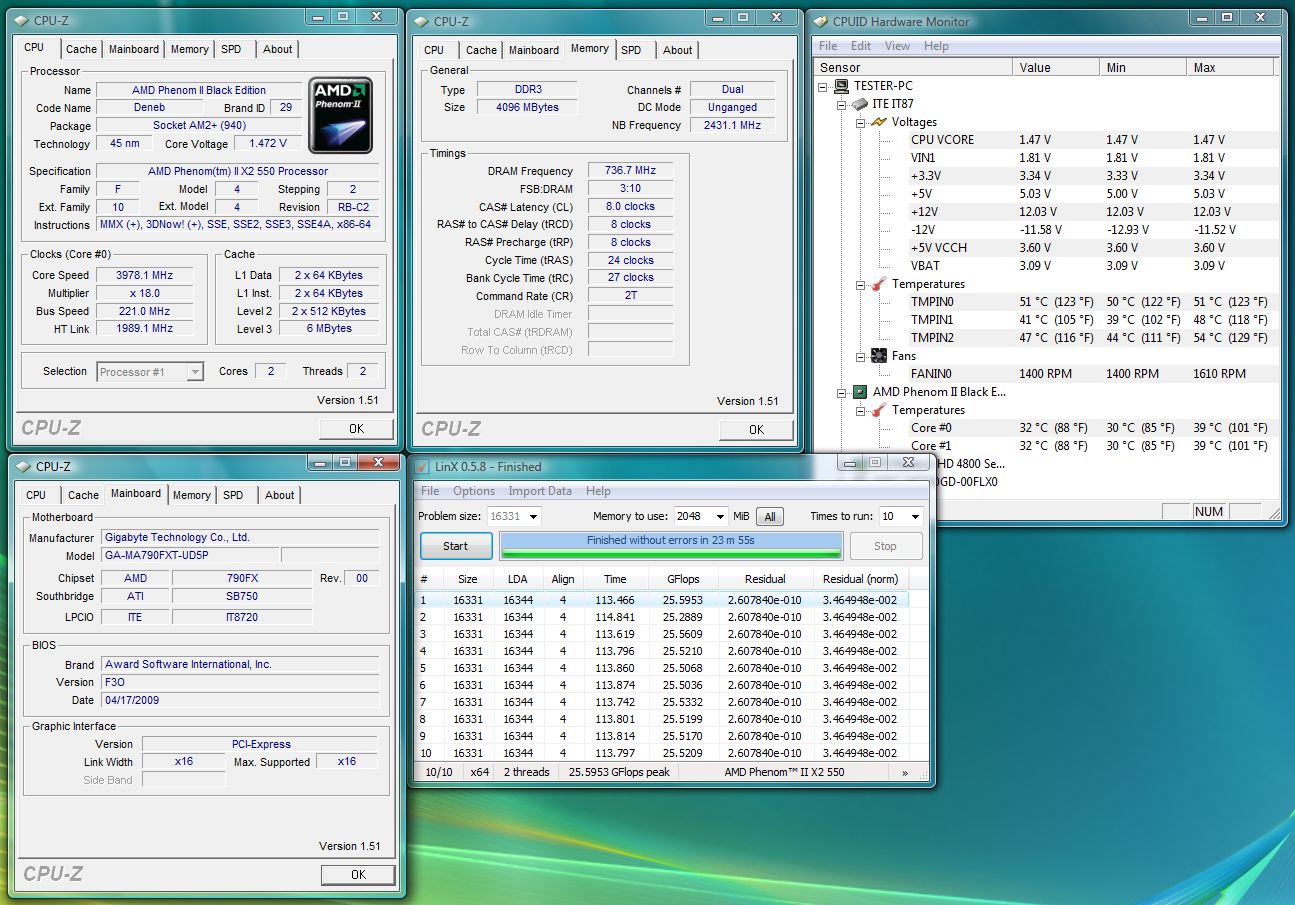Screen dimensions: 1295x905
Task: Click the 25.5953 GFlops peak status entry
Action: [x=619, y=772]
